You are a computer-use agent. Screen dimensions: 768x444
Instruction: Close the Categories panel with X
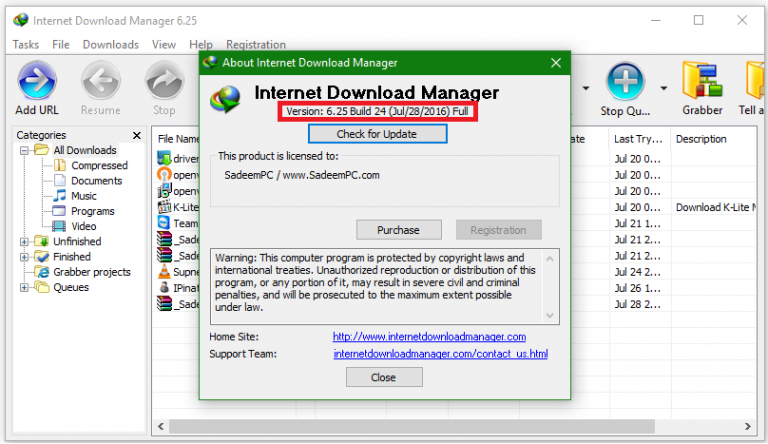click(137, 135)
